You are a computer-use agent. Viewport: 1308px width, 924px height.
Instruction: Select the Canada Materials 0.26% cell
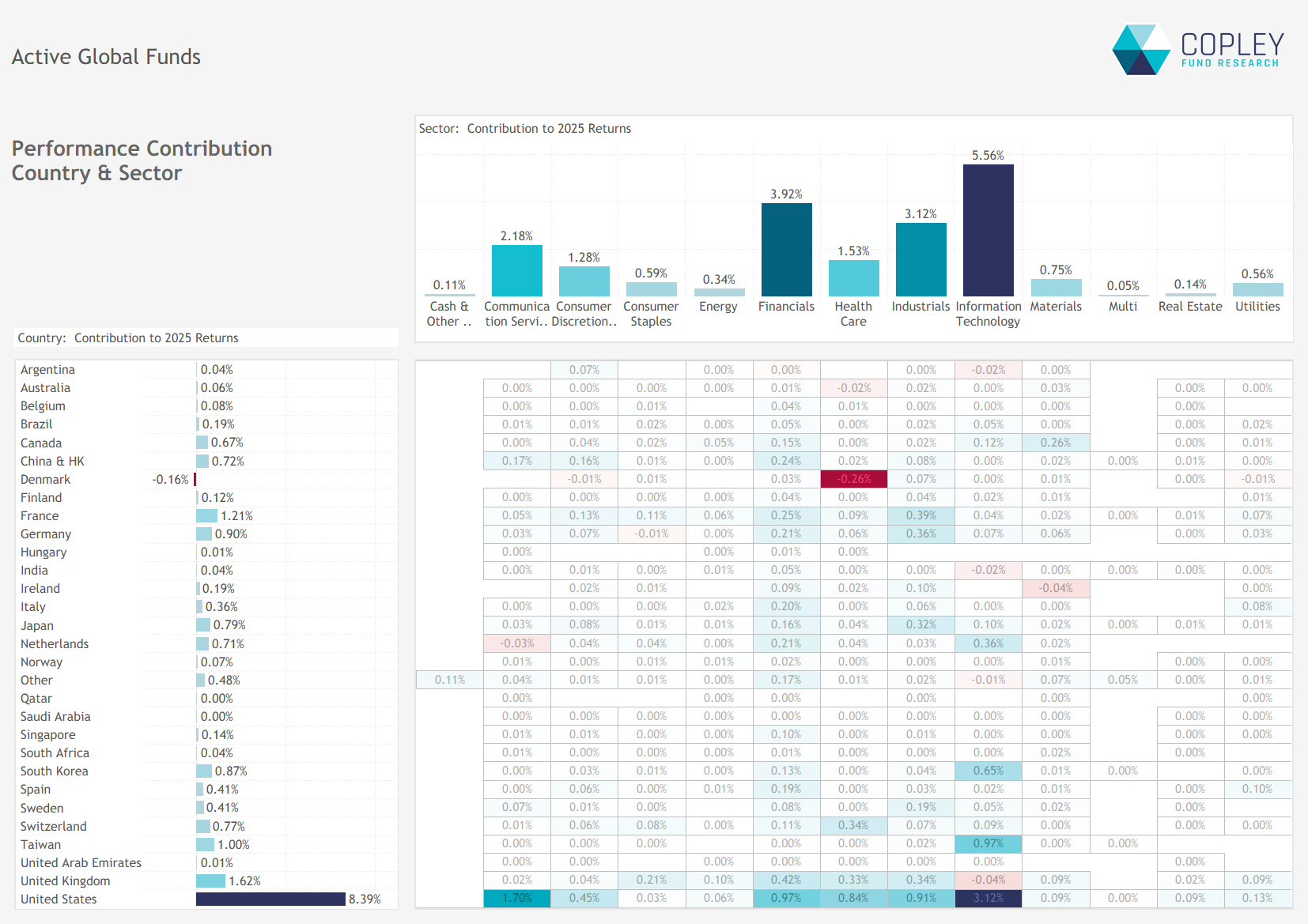point(1055,443)
